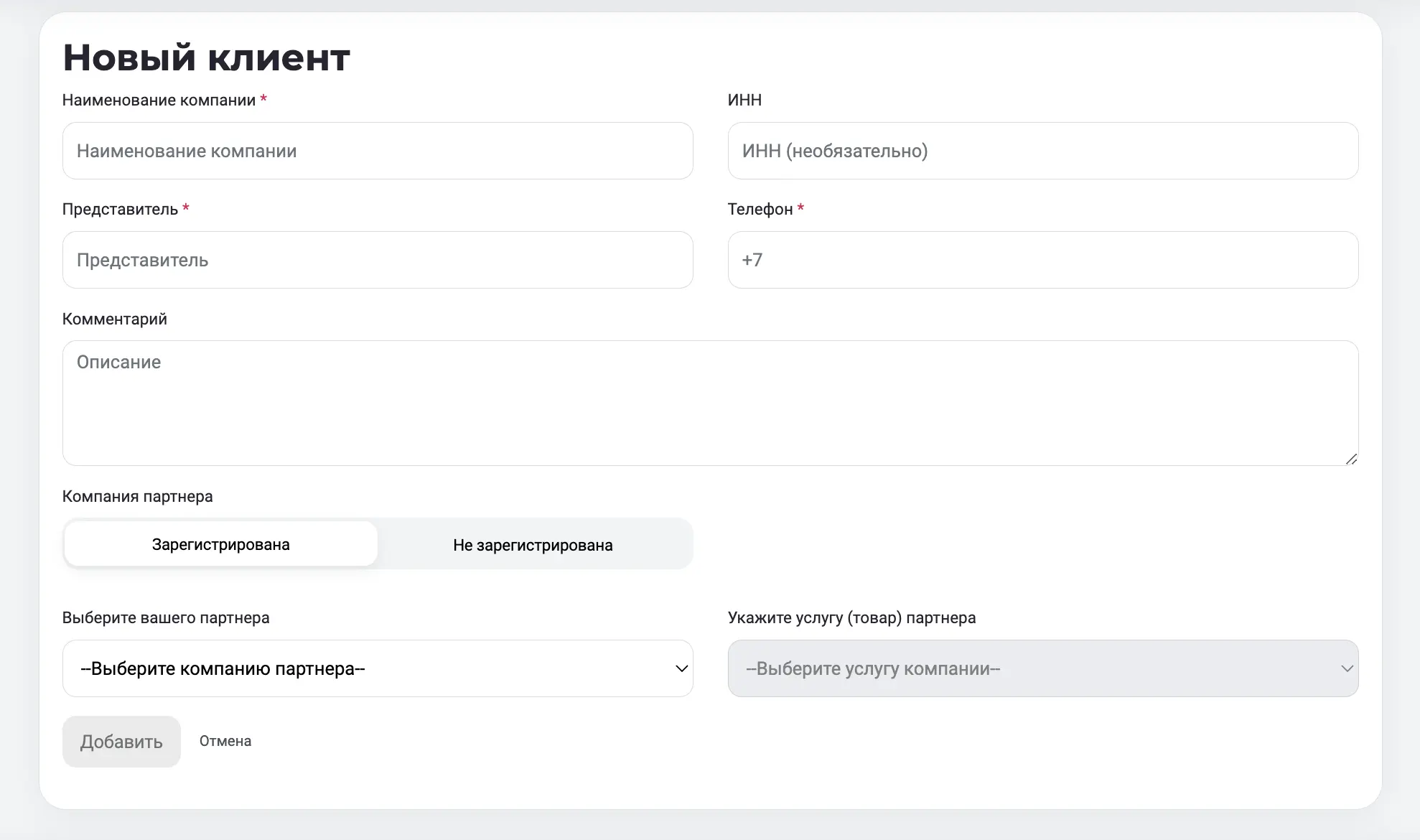
Task: Click the Представитель field label
Action: [120, 209]
